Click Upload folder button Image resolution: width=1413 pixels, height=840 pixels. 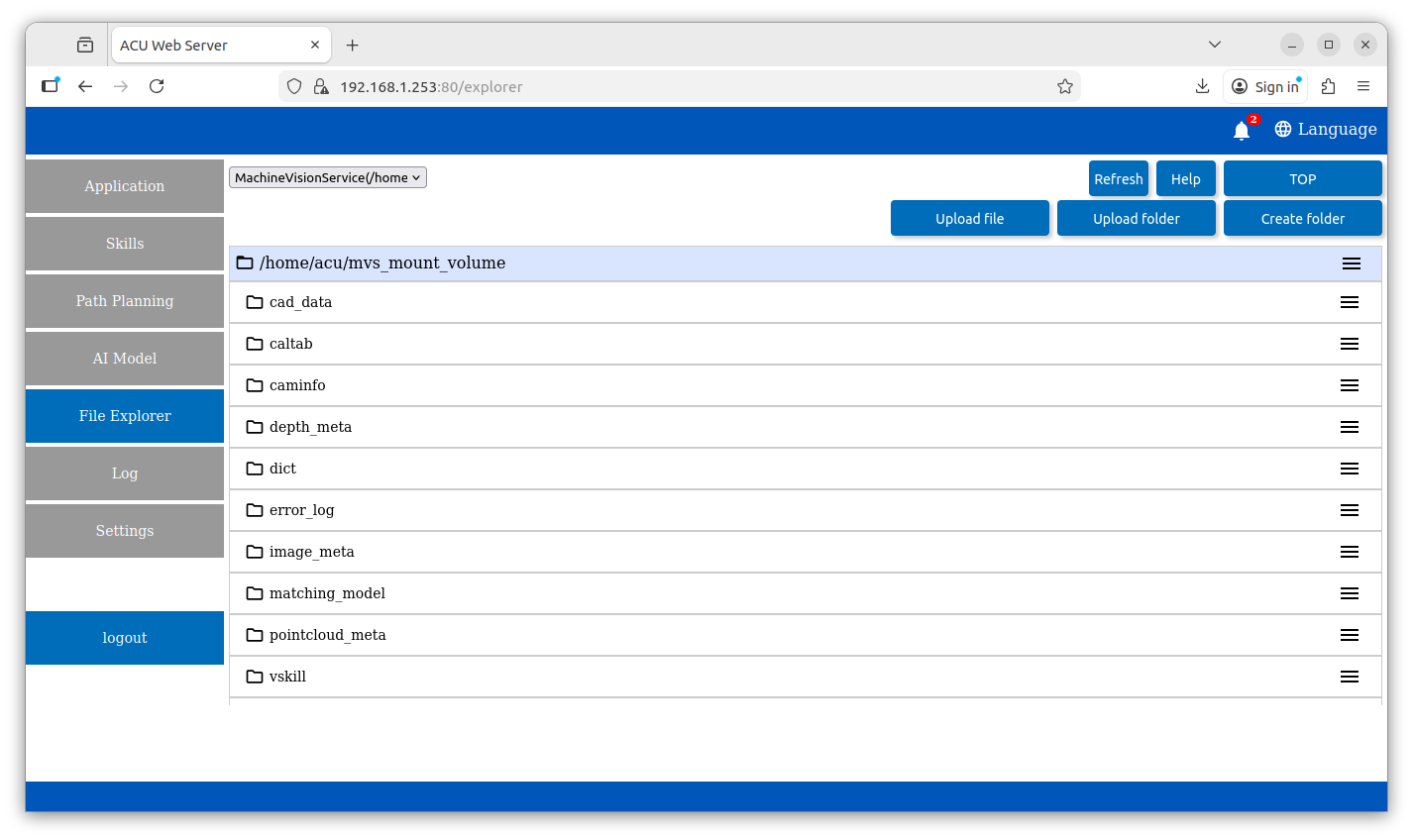[x=1137, y=218]
